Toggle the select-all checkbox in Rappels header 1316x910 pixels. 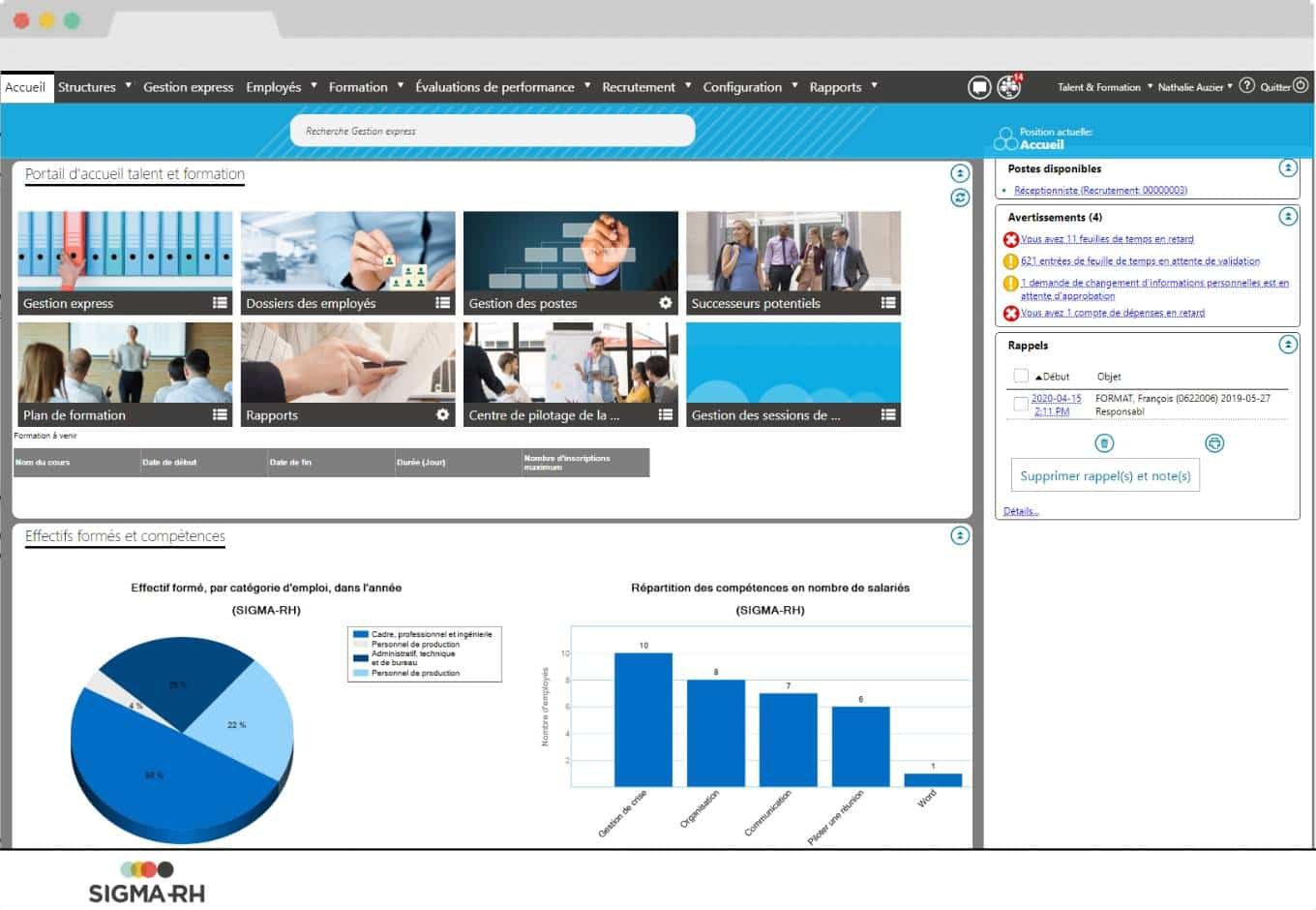(x=1021, y=376)
